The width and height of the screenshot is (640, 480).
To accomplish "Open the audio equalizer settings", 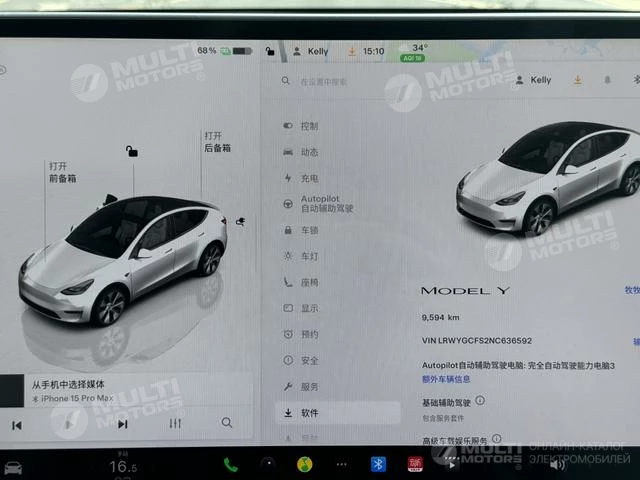I will [x=175, y=423].
